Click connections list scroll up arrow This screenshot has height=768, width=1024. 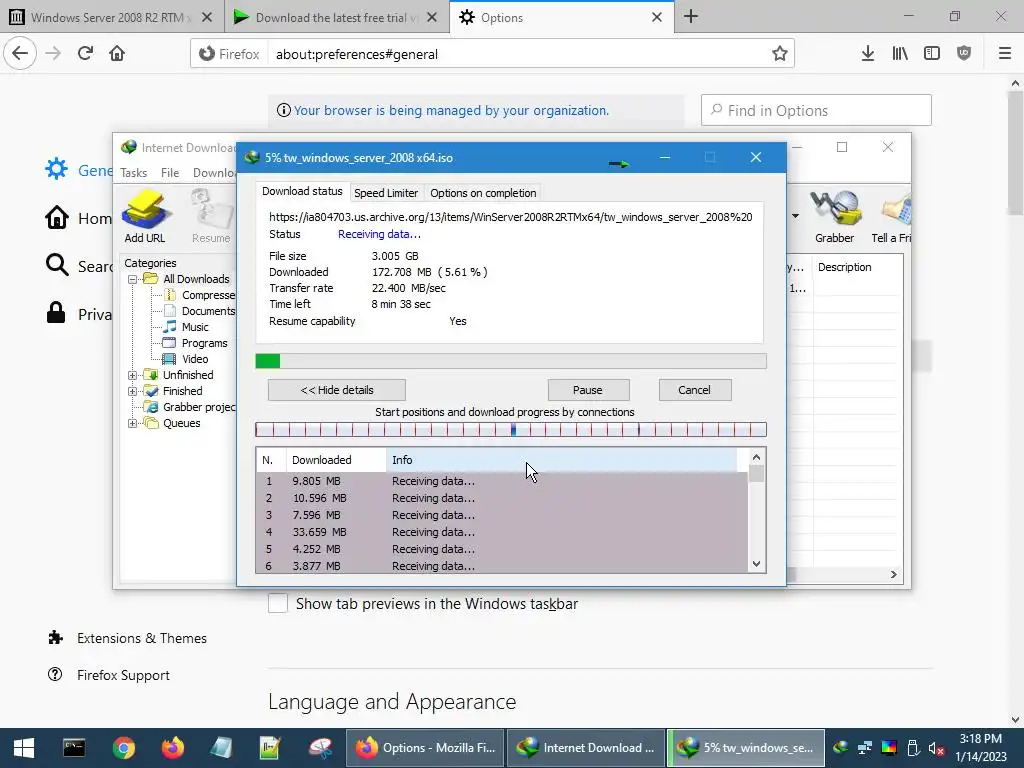click(756, 457)
